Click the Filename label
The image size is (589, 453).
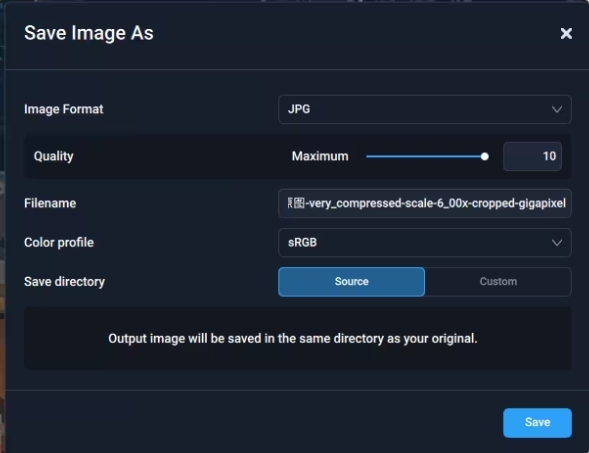[50, 203]
